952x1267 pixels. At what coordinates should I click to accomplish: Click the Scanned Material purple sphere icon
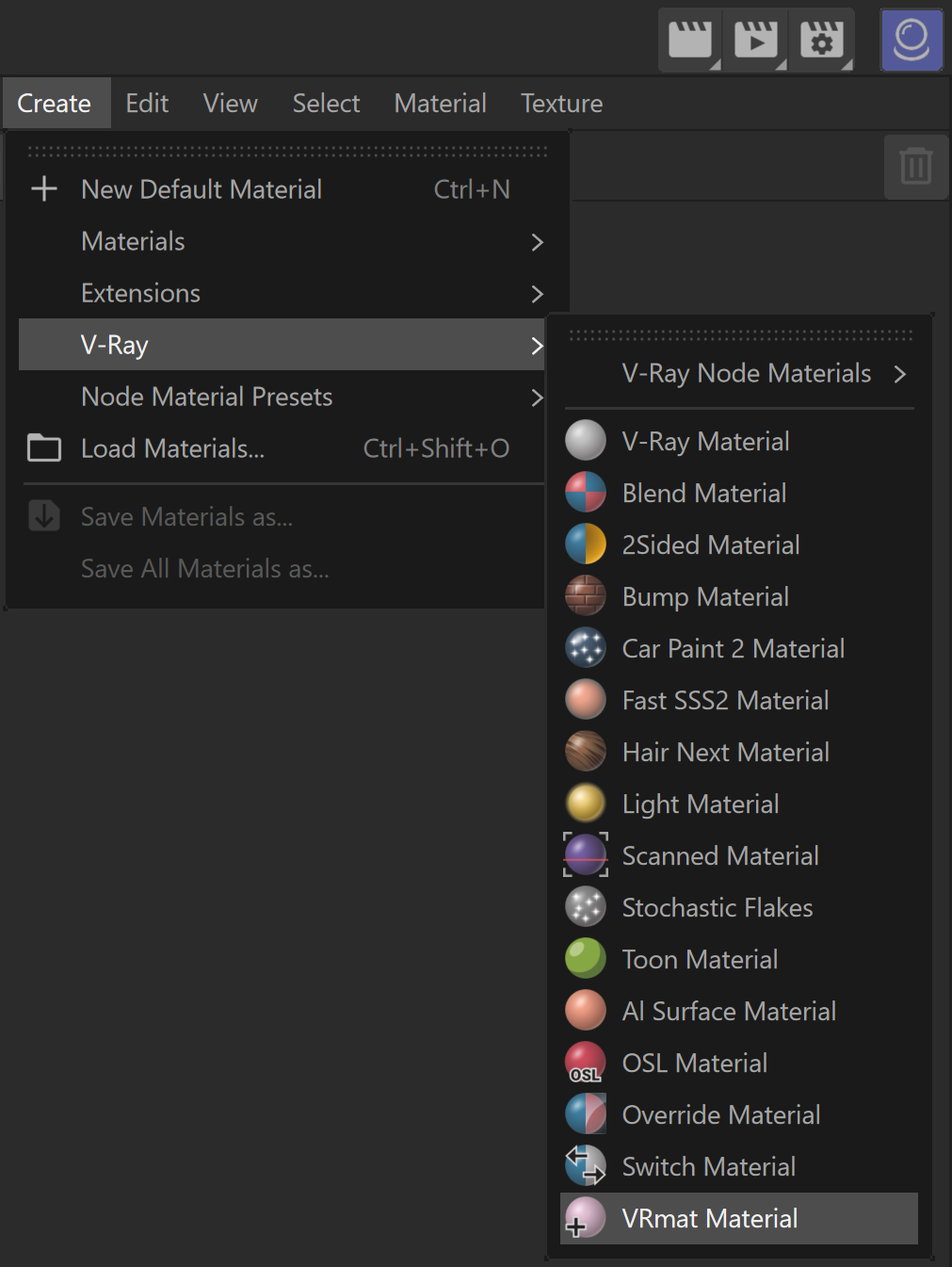[x=586, y=855]
